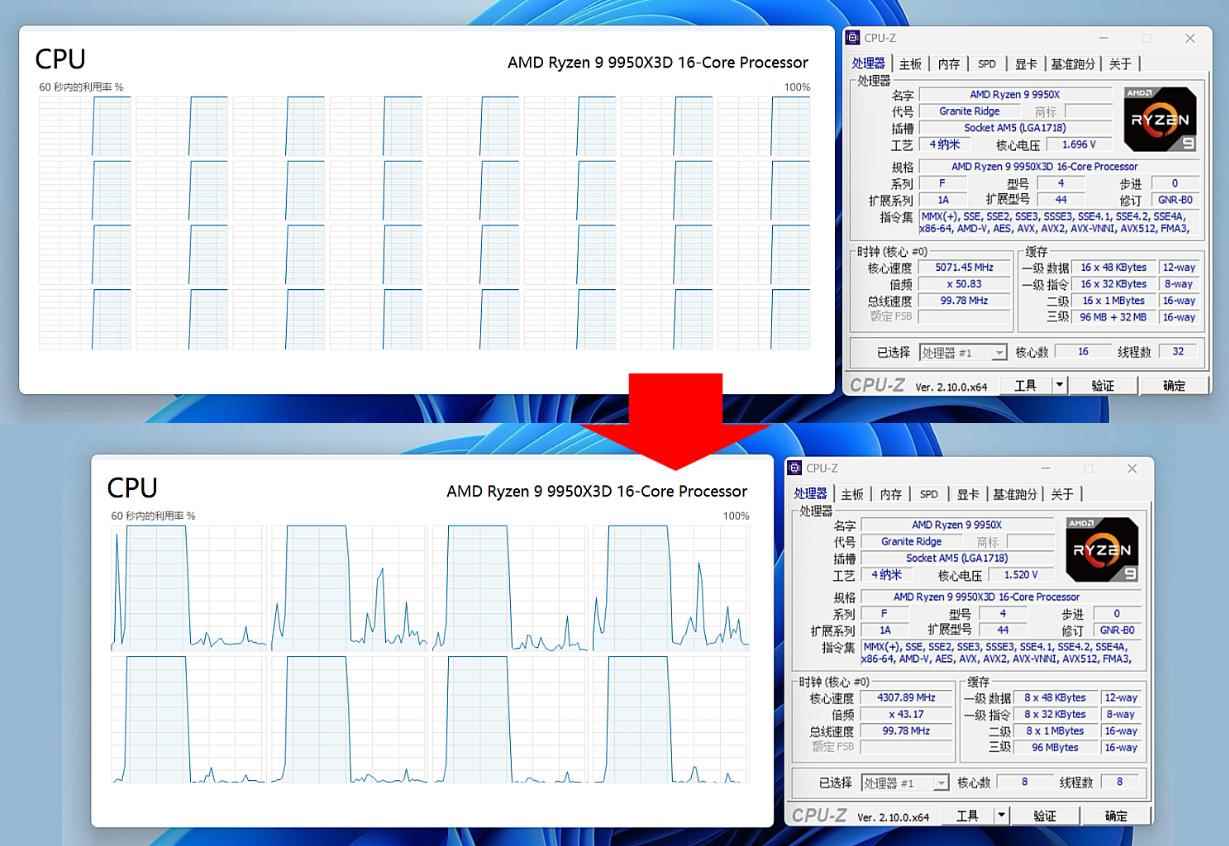This screenshot has height=846, width=1229.
Task: Click specification field in lower CPU-Z window
Action: click(x=1000, y=597)
